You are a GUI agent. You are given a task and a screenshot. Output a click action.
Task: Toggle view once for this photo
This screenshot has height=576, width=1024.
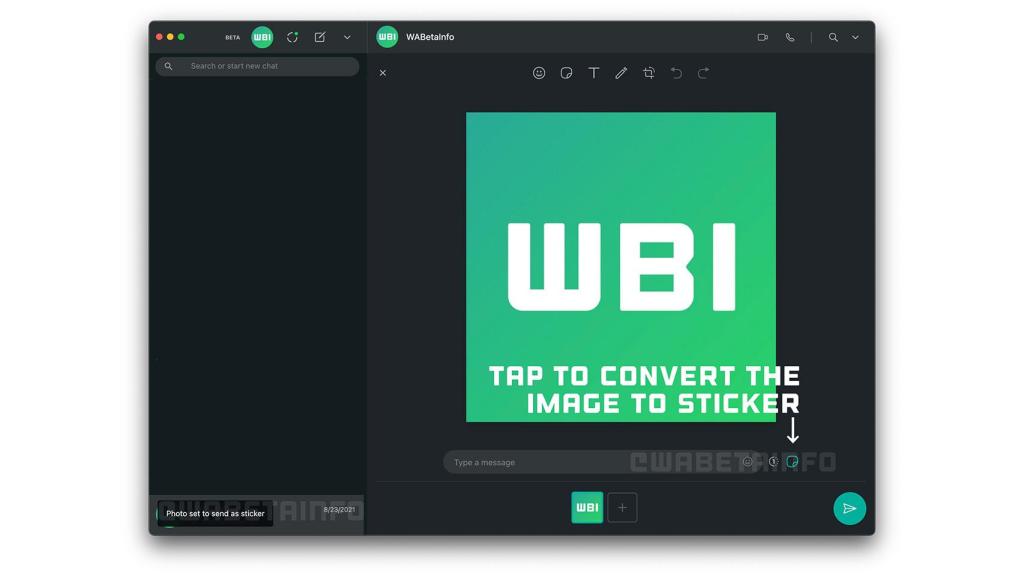point(773,462)
